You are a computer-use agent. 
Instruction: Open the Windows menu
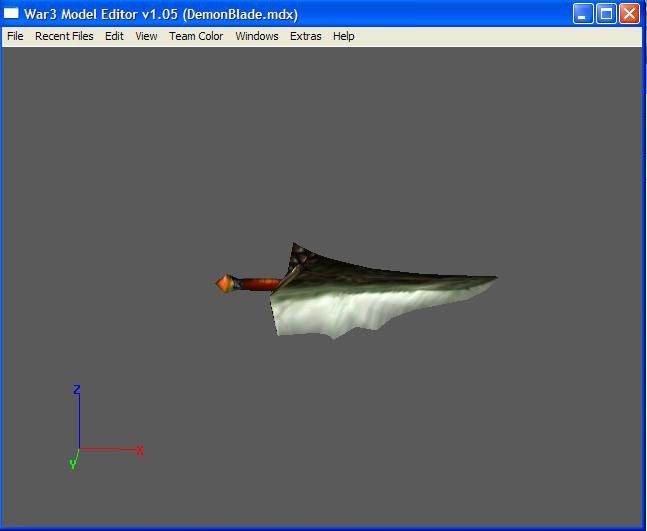coord(257,36)
